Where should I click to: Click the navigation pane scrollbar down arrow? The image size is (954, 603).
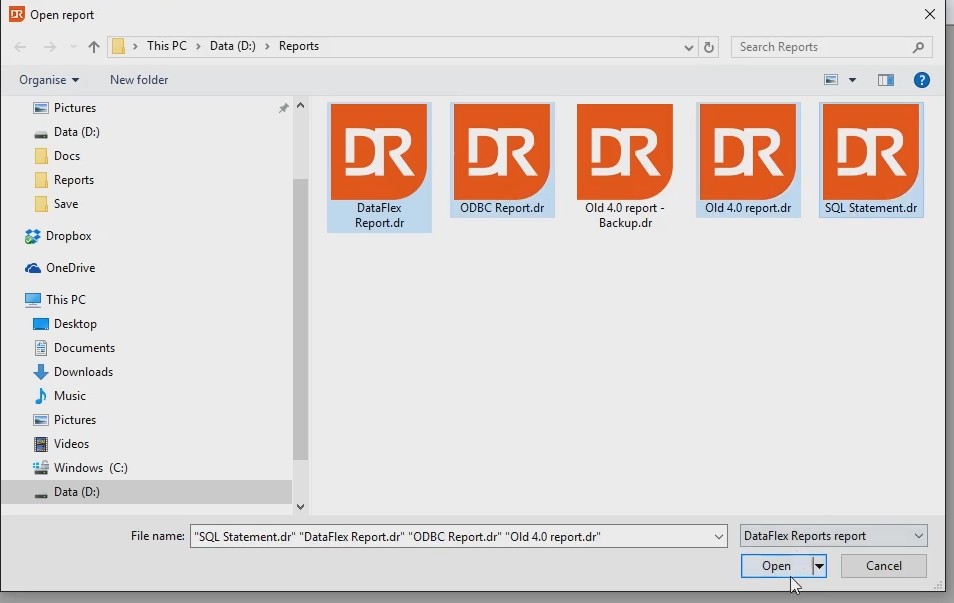click(300, 507)
